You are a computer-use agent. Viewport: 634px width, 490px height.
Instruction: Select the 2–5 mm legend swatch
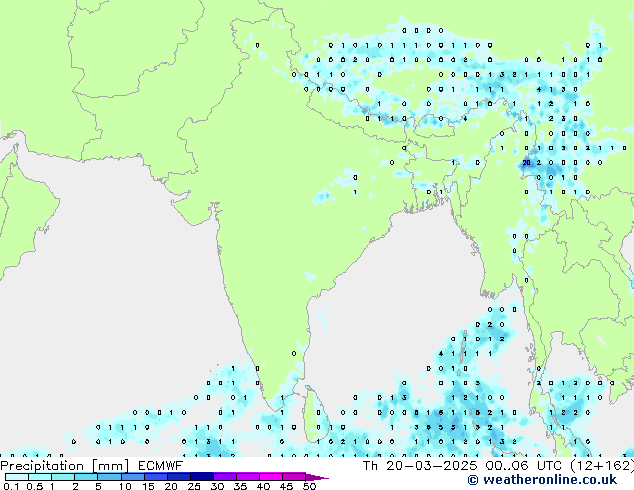(86, 477)
